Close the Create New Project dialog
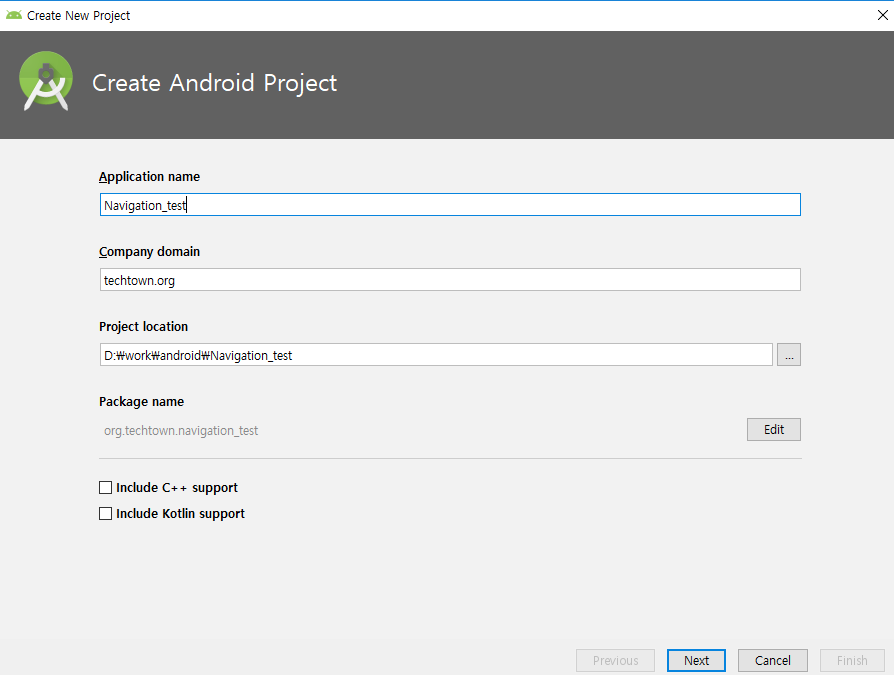Viewport: 894px width, 675px height. [882, 15]
